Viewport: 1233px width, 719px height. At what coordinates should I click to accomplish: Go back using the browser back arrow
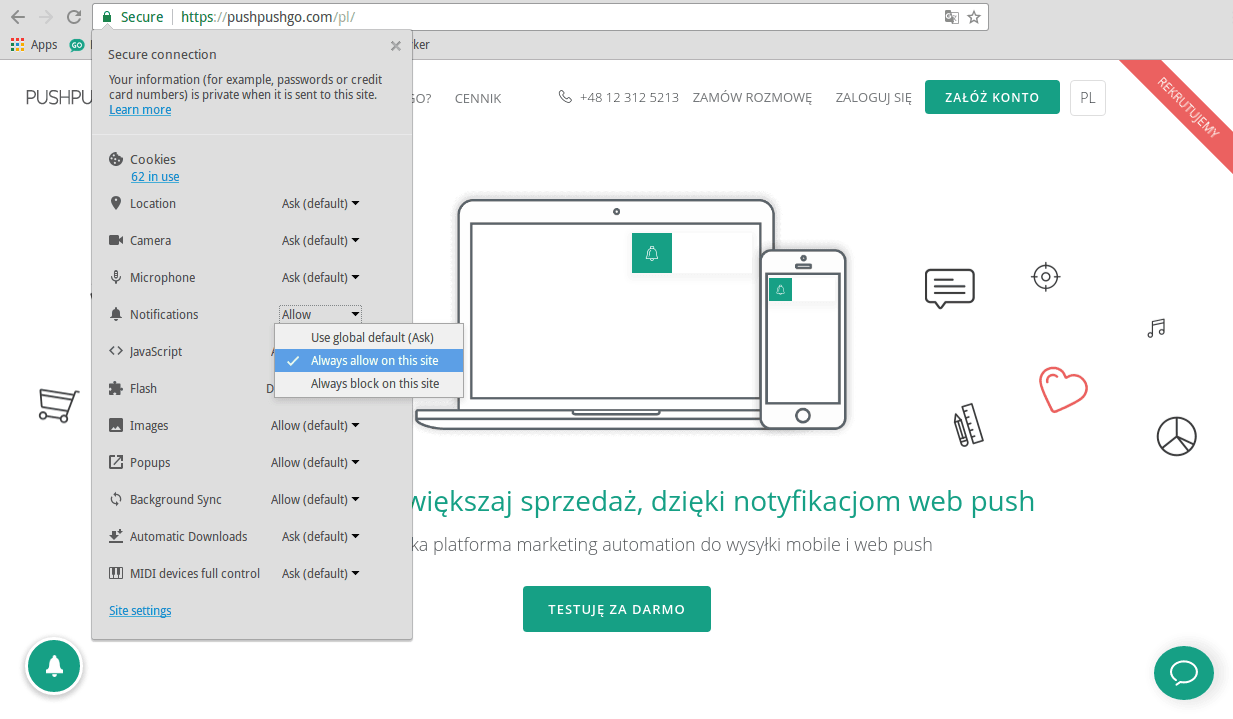pos(18,17)
